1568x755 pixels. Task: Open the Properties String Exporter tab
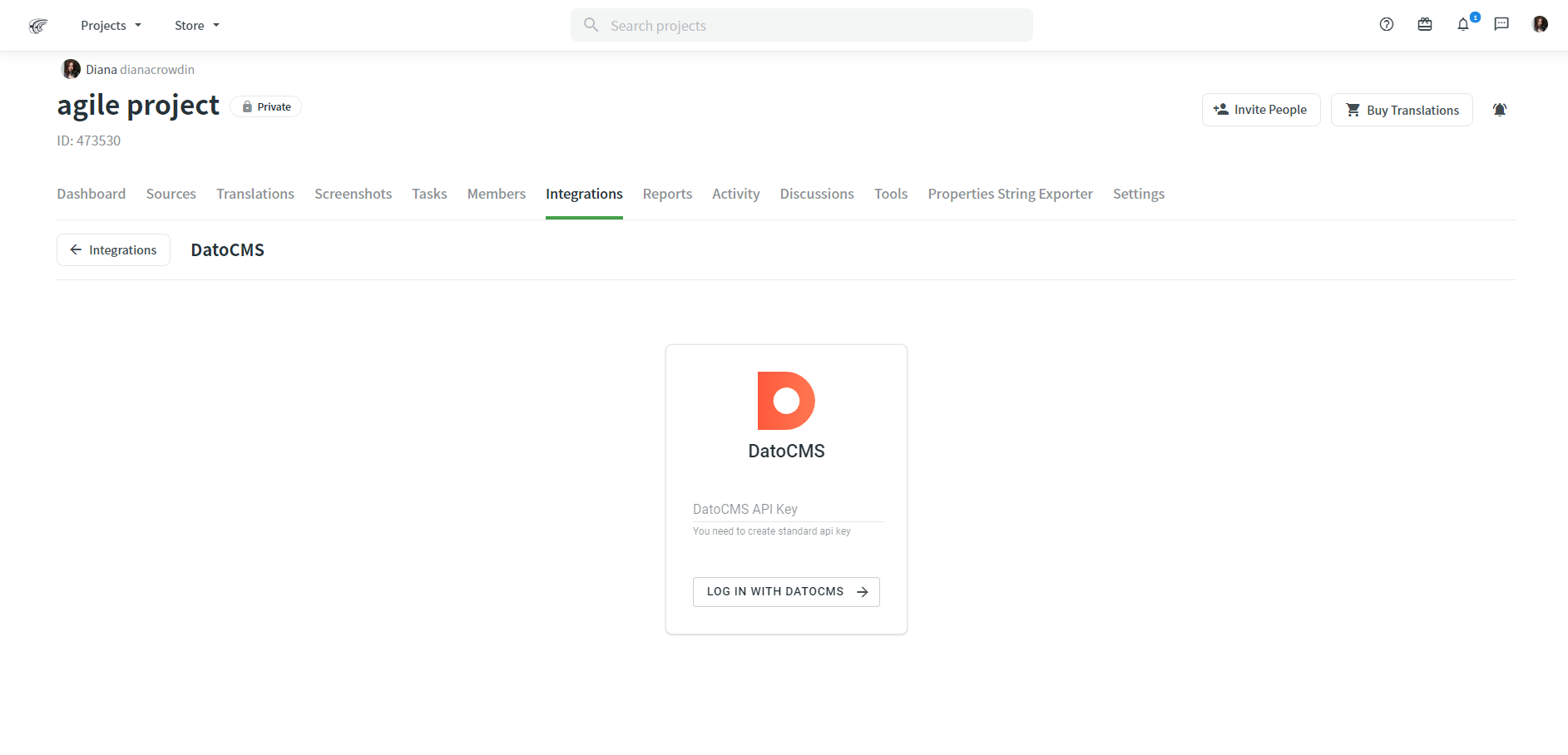[x=1011, y=194]
